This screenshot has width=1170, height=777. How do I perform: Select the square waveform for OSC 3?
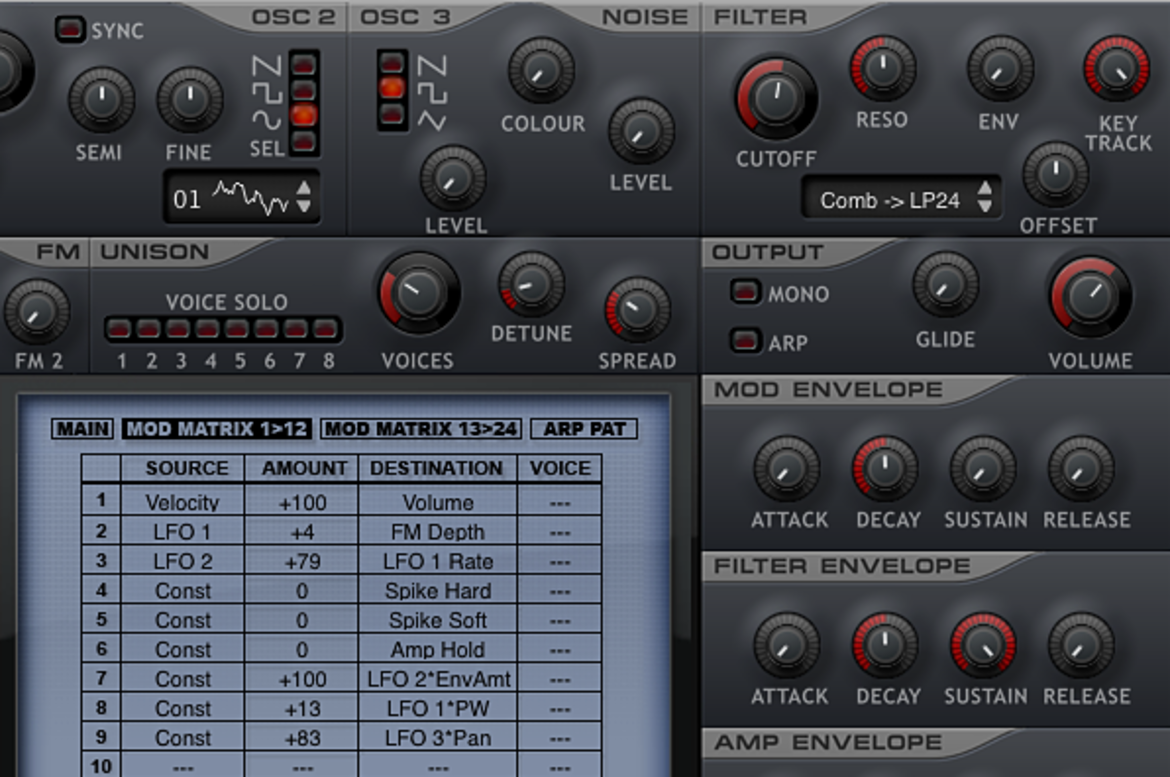point(392,88)
